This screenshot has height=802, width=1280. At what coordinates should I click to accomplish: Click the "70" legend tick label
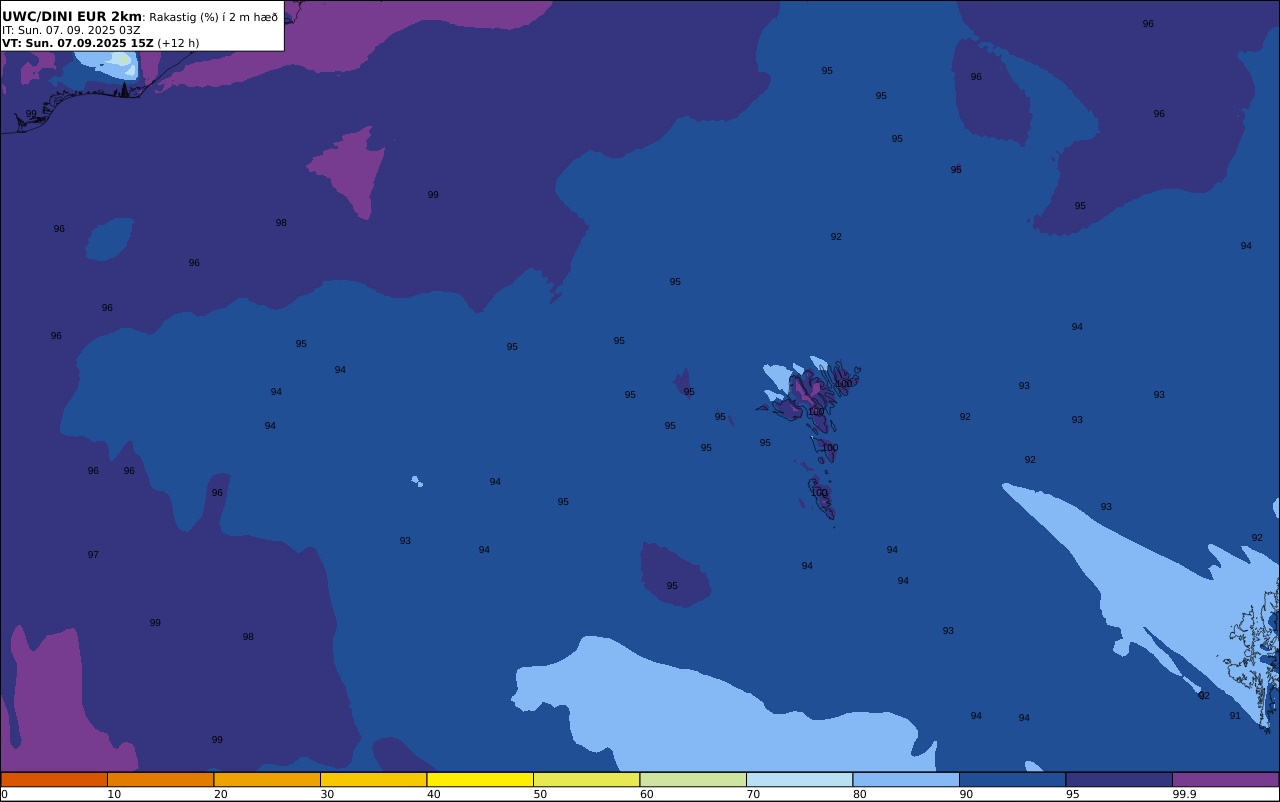click(753, 794)
